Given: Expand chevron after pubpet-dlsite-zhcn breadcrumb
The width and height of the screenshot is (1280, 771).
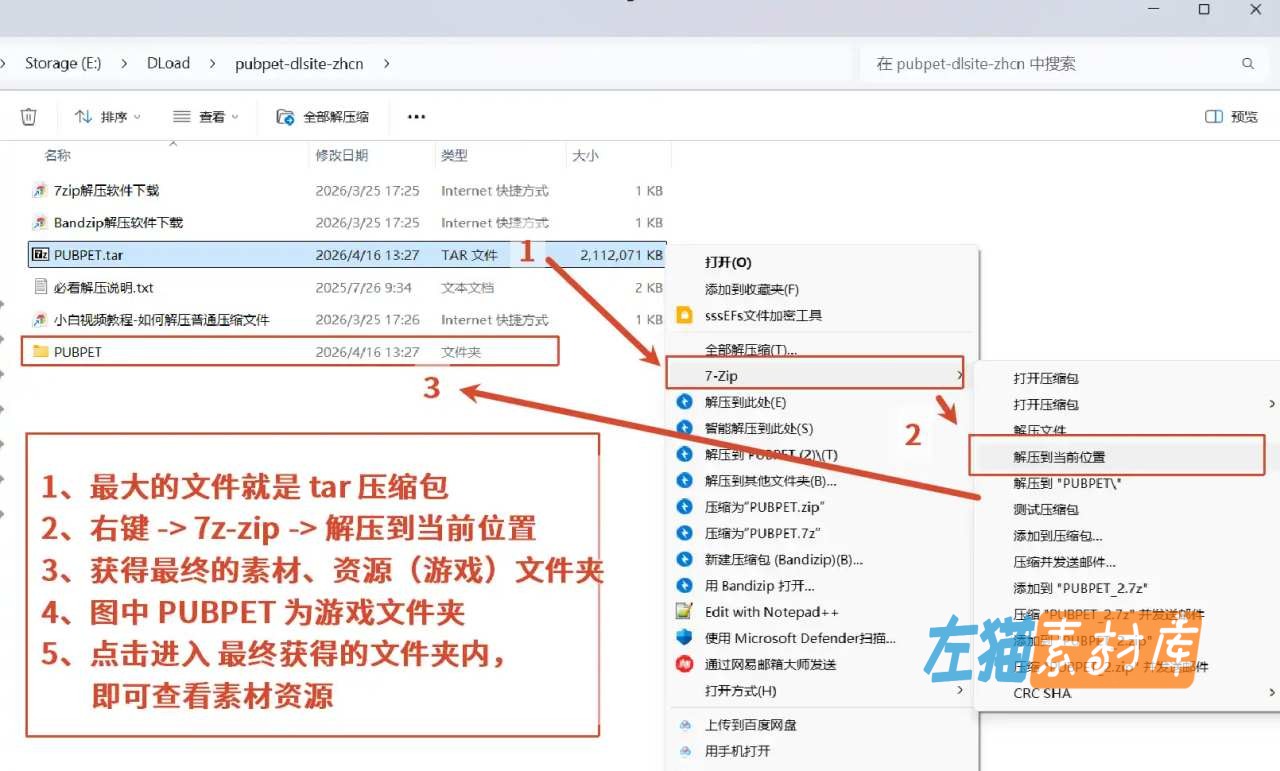Looking at the screenshot, I should 386,63.
